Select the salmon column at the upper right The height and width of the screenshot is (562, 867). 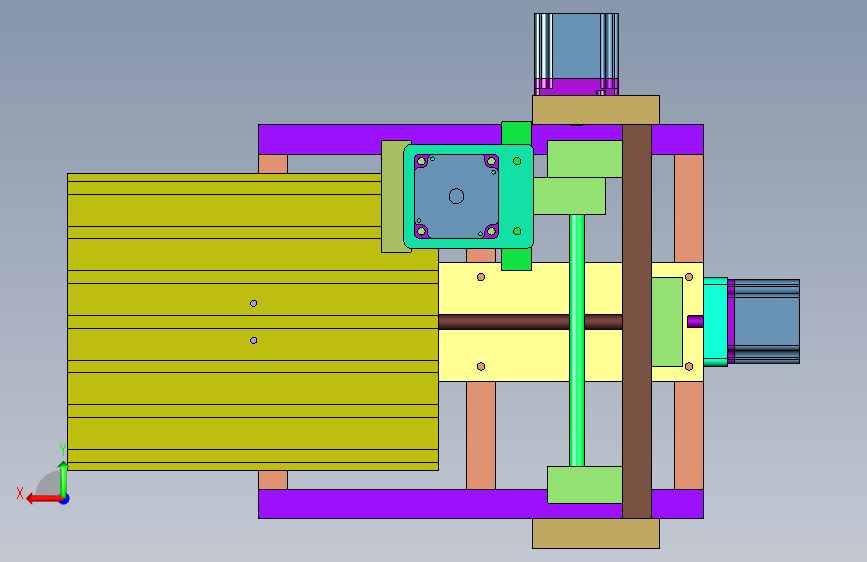click(689, 209)
